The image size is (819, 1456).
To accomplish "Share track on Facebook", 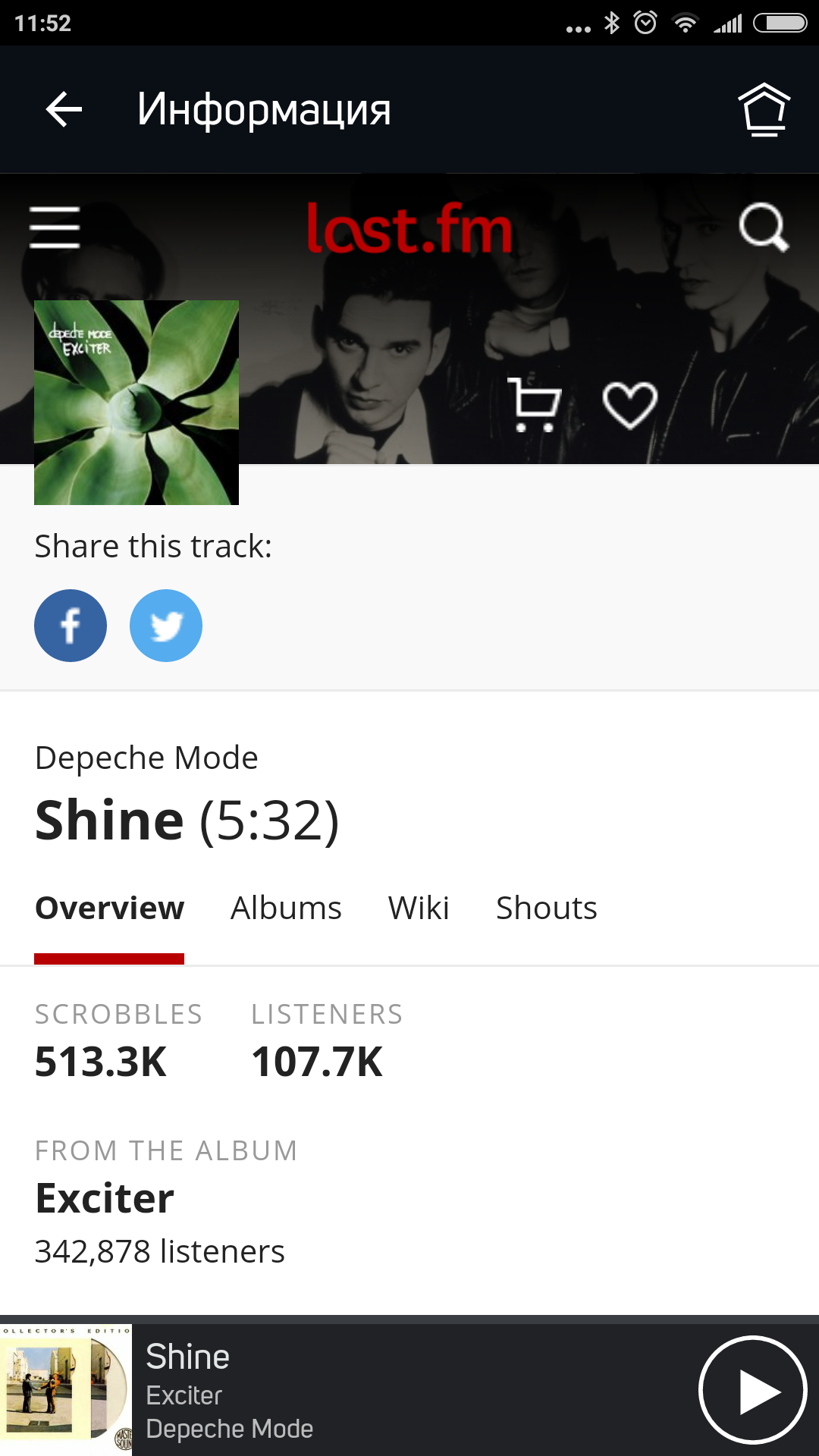I will click(71, 626).
